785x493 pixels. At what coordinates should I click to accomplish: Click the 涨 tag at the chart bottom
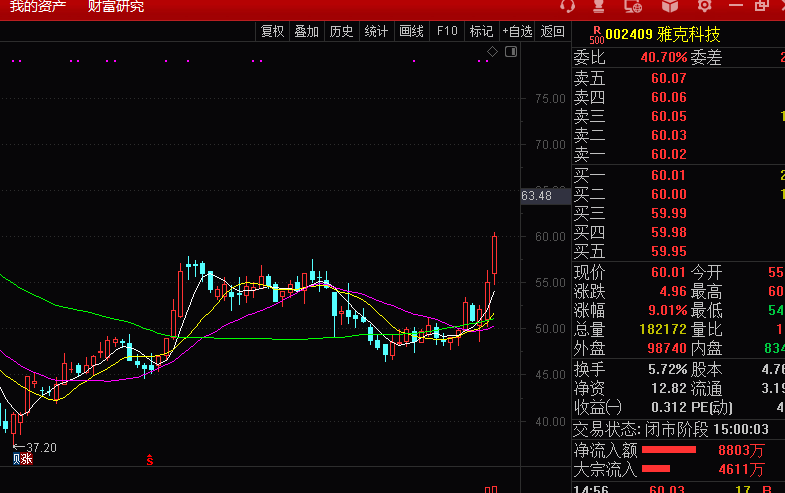[x=27, y=458]
